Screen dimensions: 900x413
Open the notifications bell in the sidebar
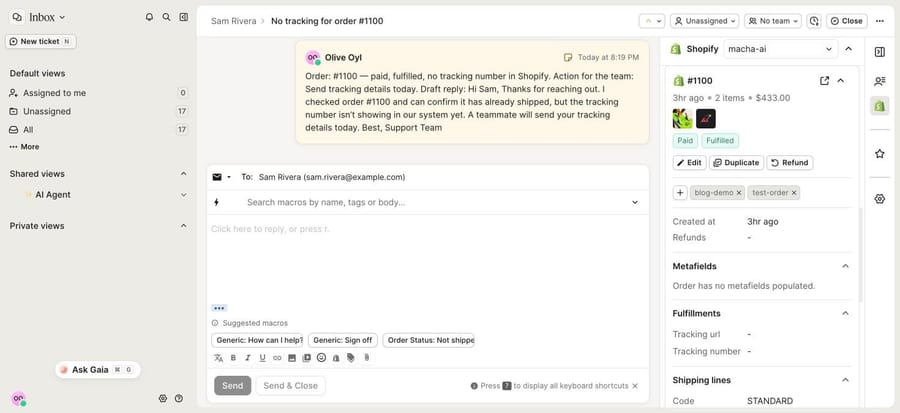pyautogui.click(x=149, y=17)
